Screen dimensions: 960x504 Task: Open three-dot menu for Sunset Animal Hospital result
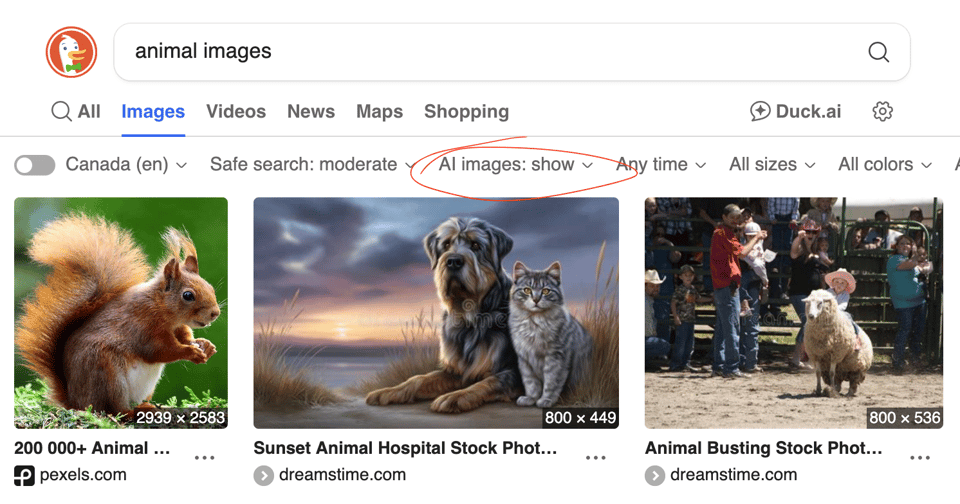point(595,458)
